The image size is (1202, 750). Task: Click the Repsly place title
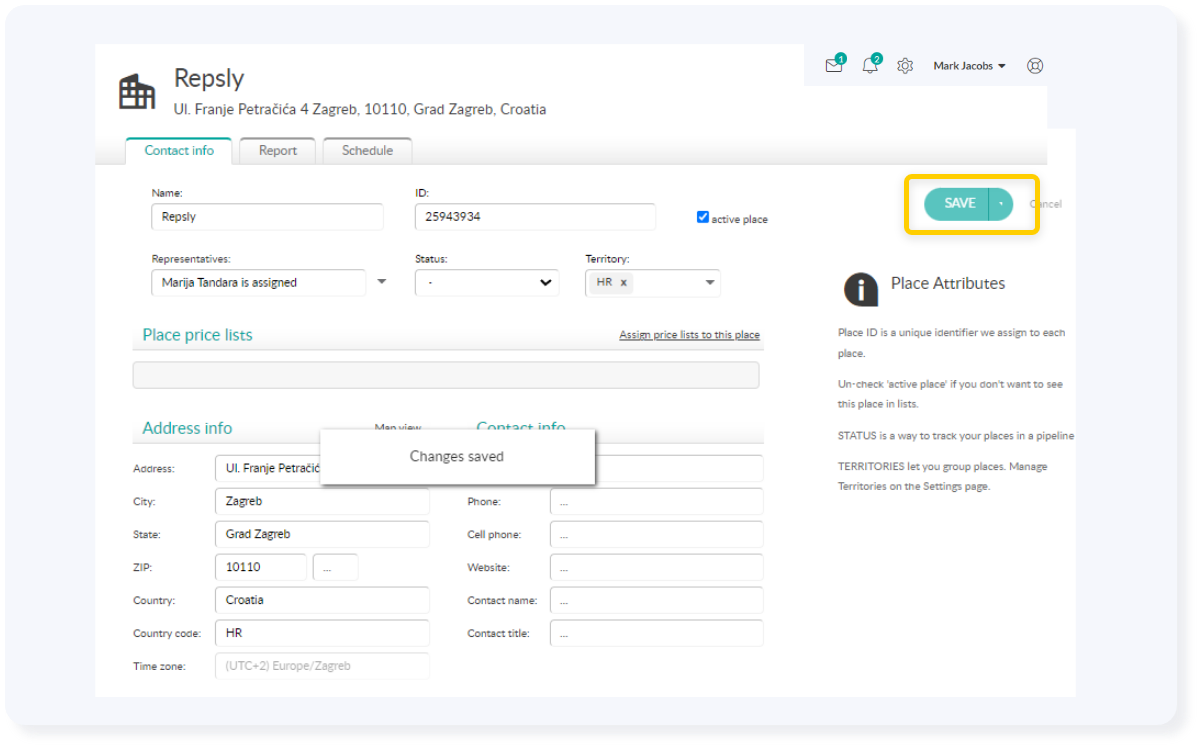[x=209, y=78]
